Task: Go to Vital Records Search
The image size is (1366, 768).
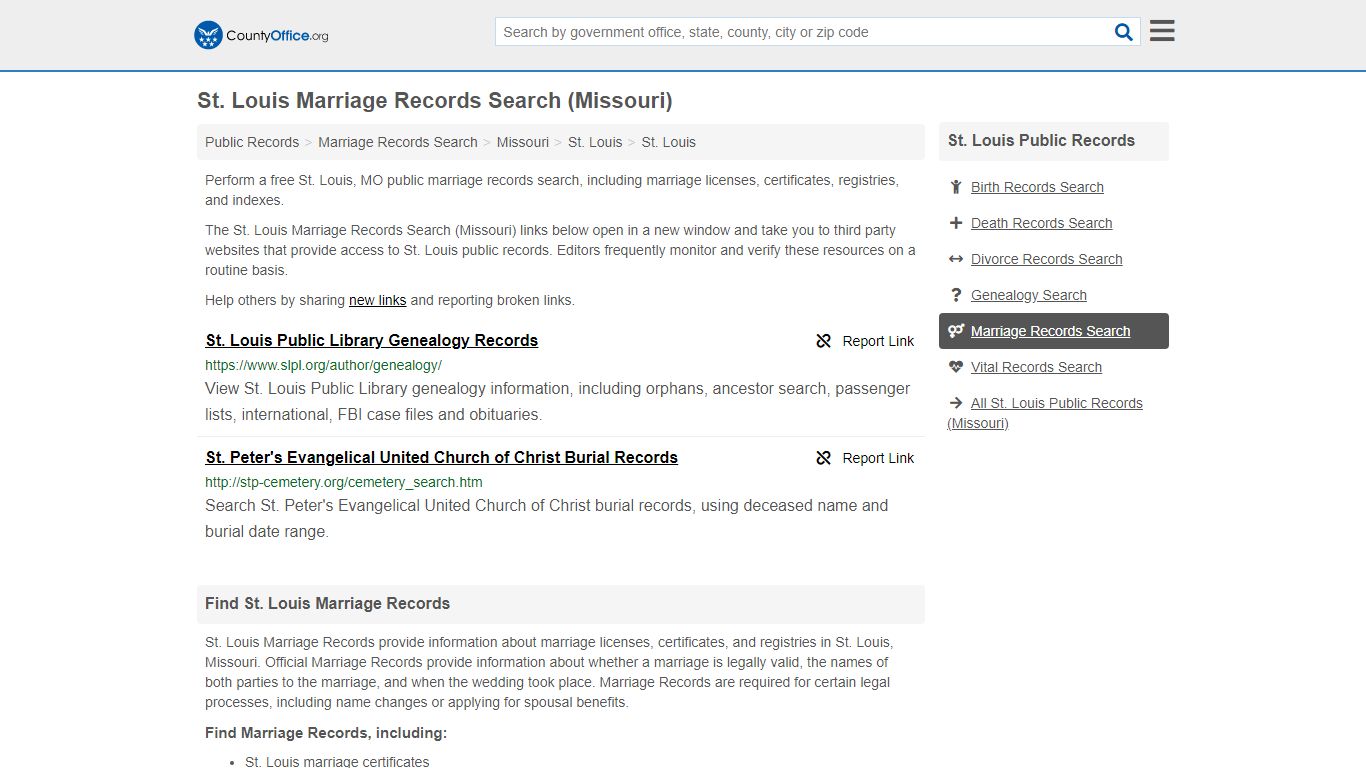Action: point(1036,367)
